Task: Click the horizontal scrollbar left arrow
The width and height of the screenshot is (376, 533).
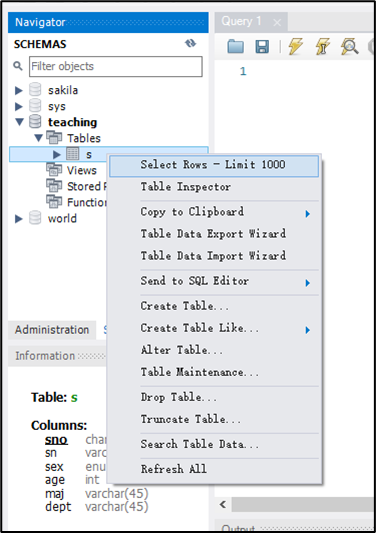Action: [223, 504]
